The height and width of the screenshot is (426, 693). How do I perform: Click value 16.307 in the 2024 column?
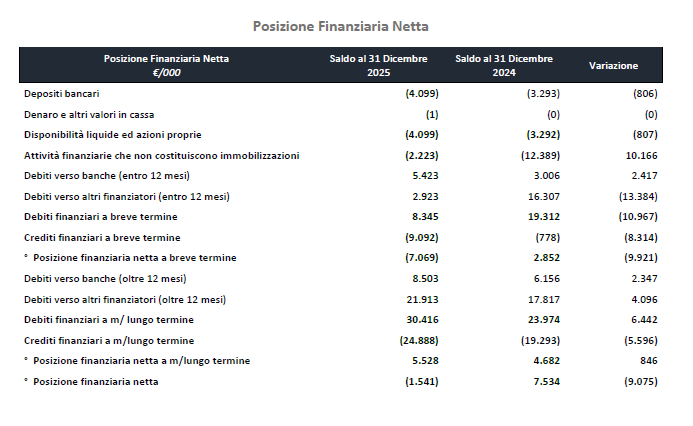coord(544,196)
